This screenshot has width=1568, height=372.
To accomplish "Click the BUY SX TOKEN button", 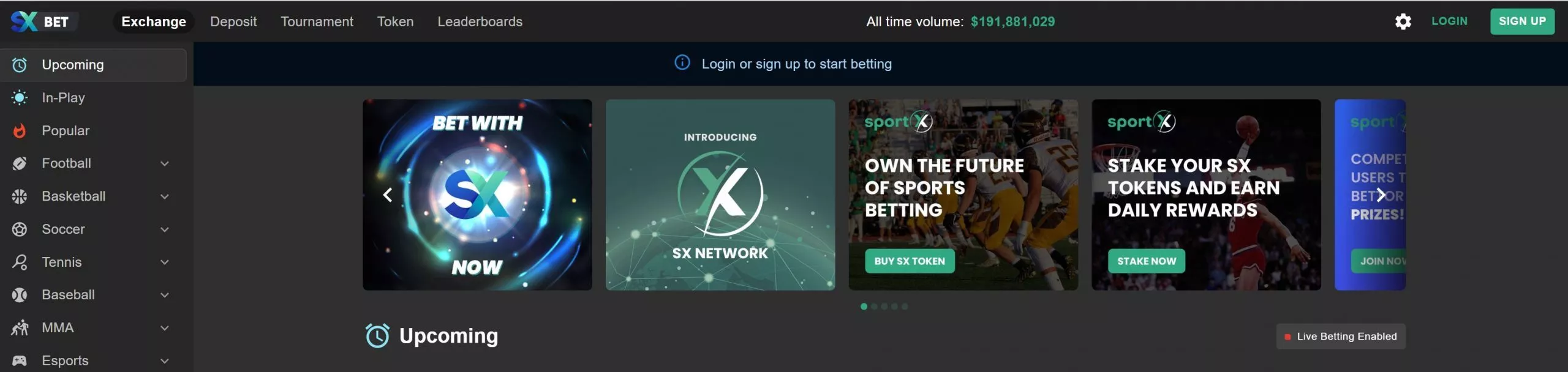I will pos(910,261).
